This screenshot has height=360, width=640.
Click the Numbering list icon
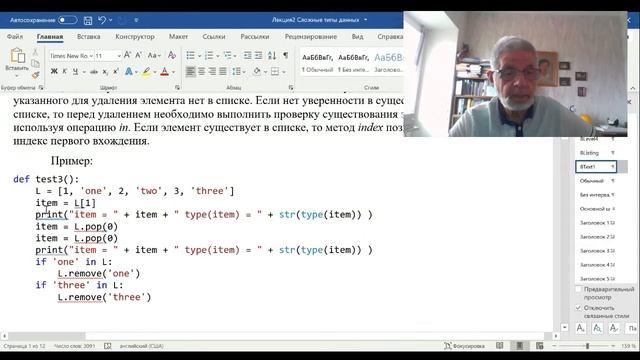(x=209, y=55)
